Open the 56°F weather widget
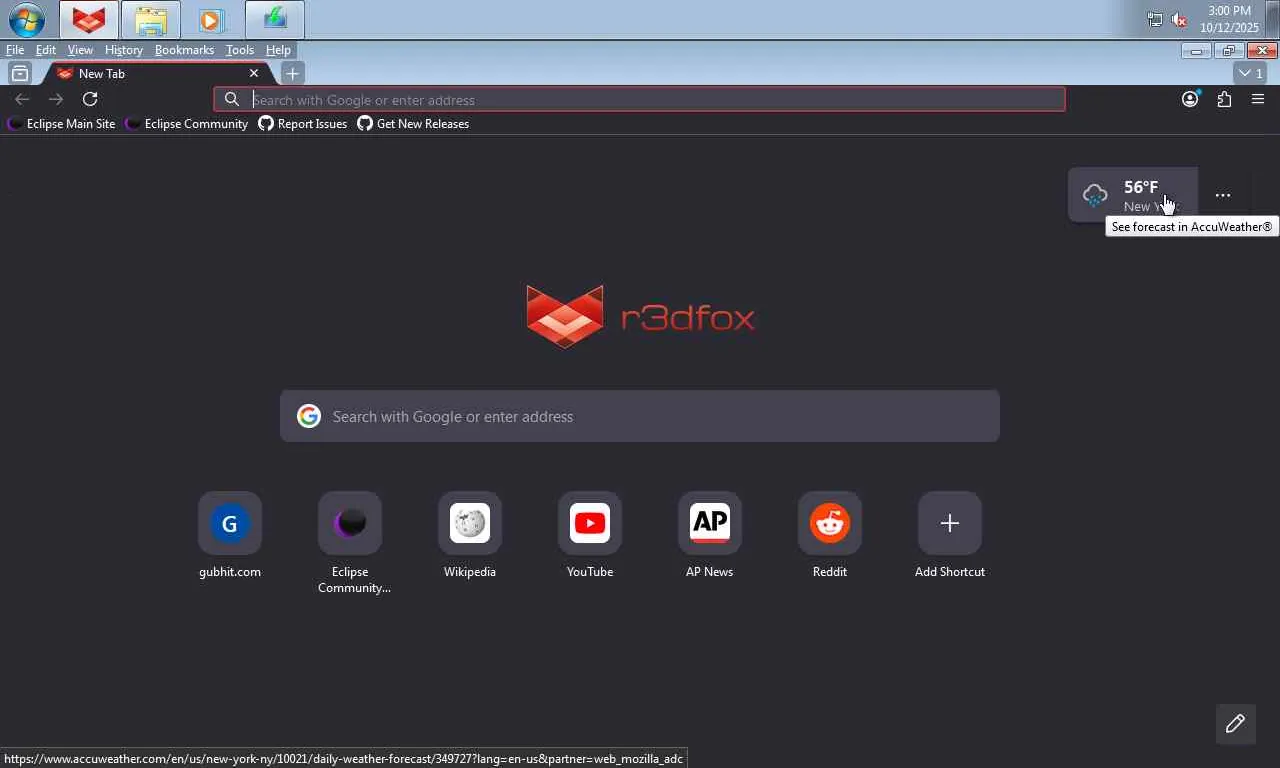The image size is (1280, 768). pos(1133,195)
